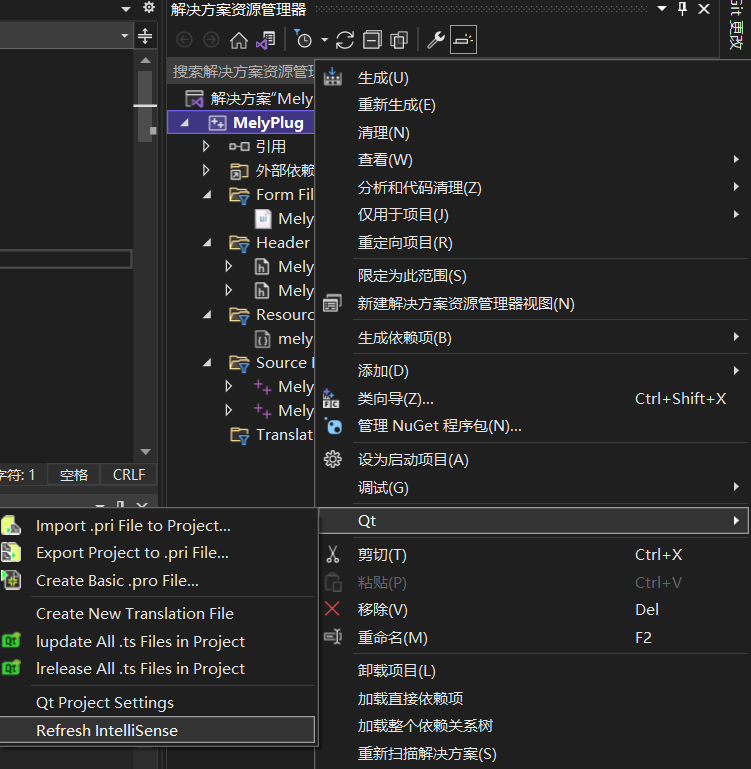Open the Solution Explorer window options dropdown
The height and width of the screenshot is (769, 751).
tap(662, 8)
